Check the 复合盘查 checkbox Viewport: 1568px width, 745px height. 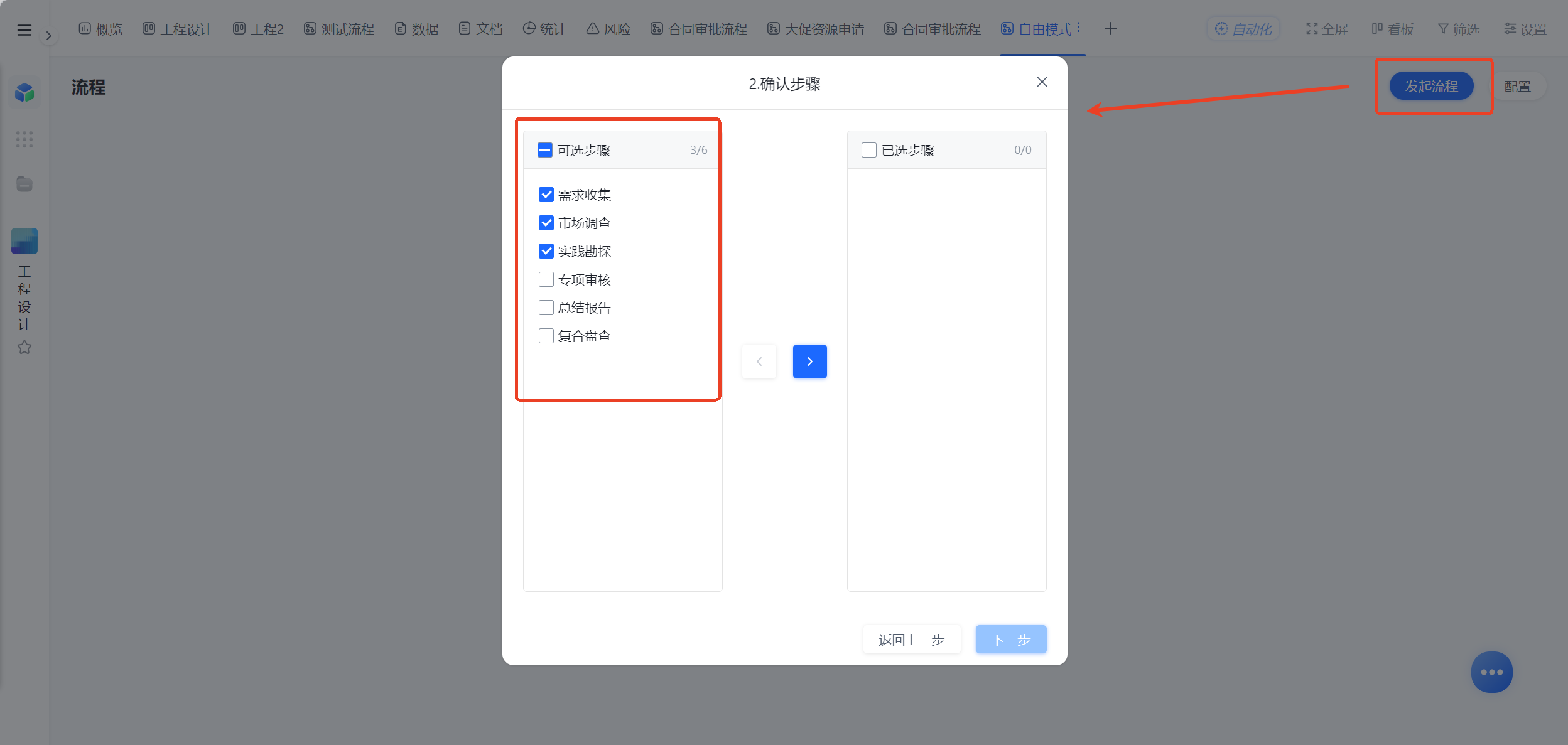(546, 336)
